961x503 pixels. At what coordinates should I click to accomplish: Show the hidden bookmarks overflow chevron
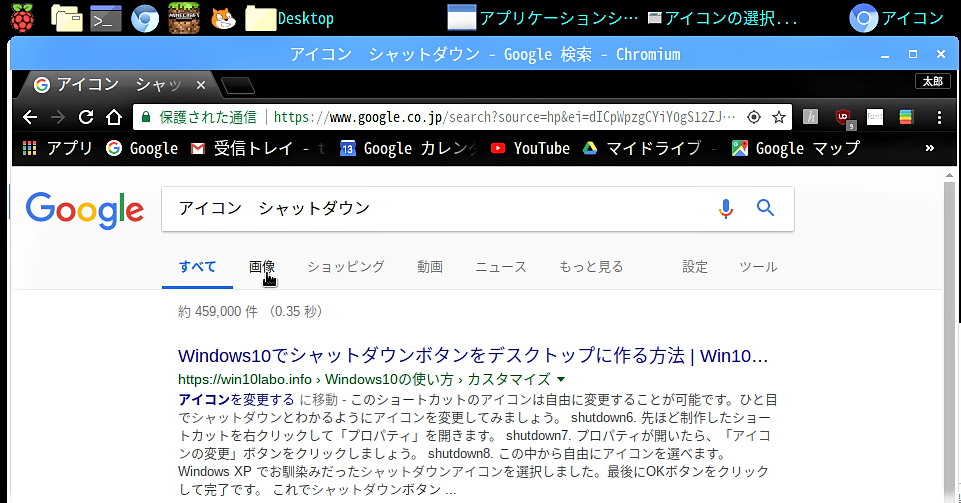[x=930, y=148]
